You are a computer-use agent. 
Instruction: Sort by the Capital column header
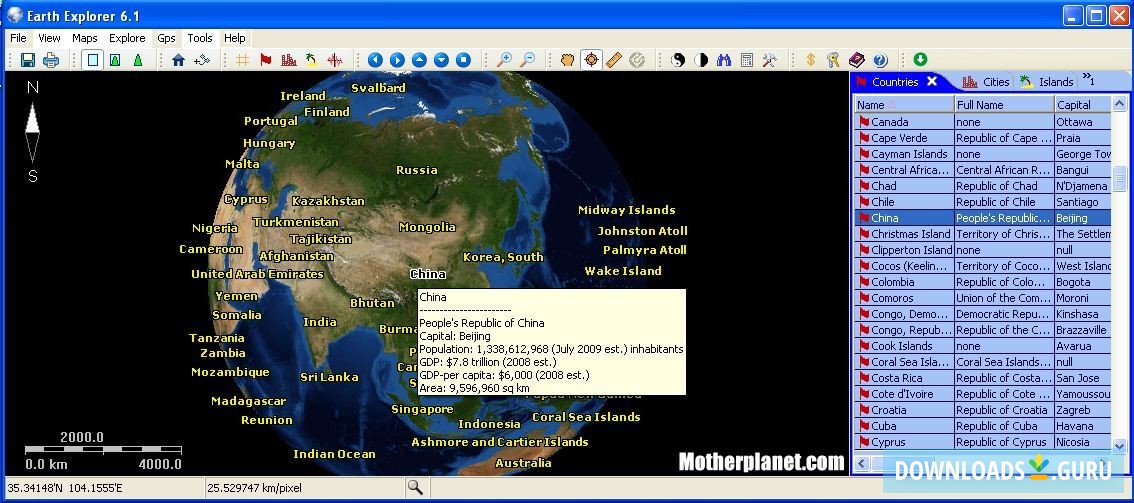click(x=1083, y=105)
